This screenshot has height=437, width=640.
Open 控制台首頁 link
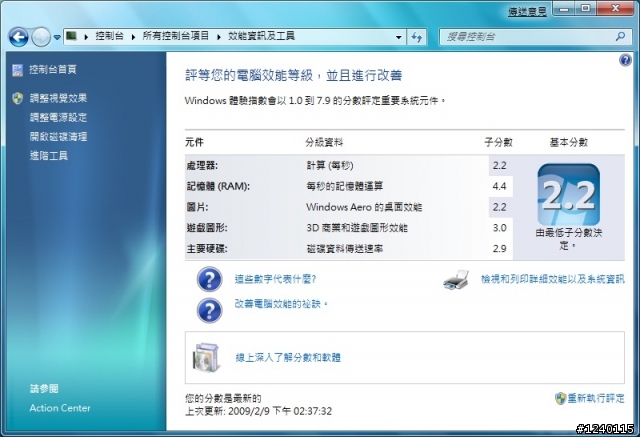53,69
